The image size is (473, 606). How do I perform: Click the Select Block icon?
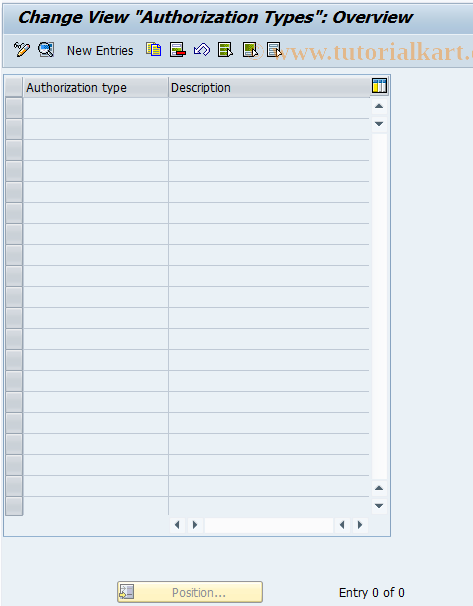point(250,50)
